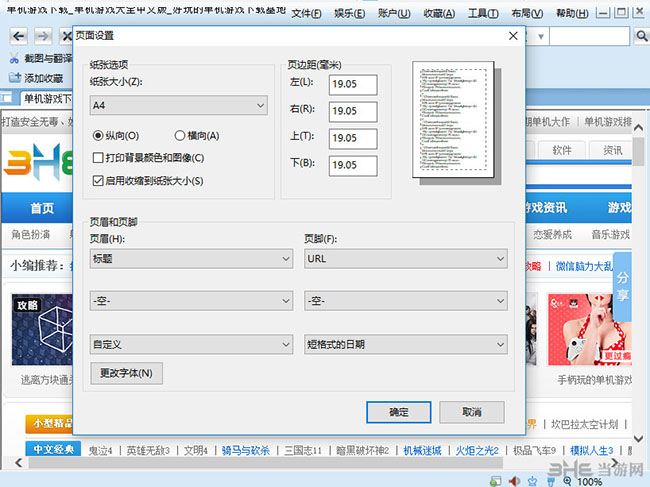650x487 pixels.
Task: Click the browser search input box
Action: [x=589, y=36]
